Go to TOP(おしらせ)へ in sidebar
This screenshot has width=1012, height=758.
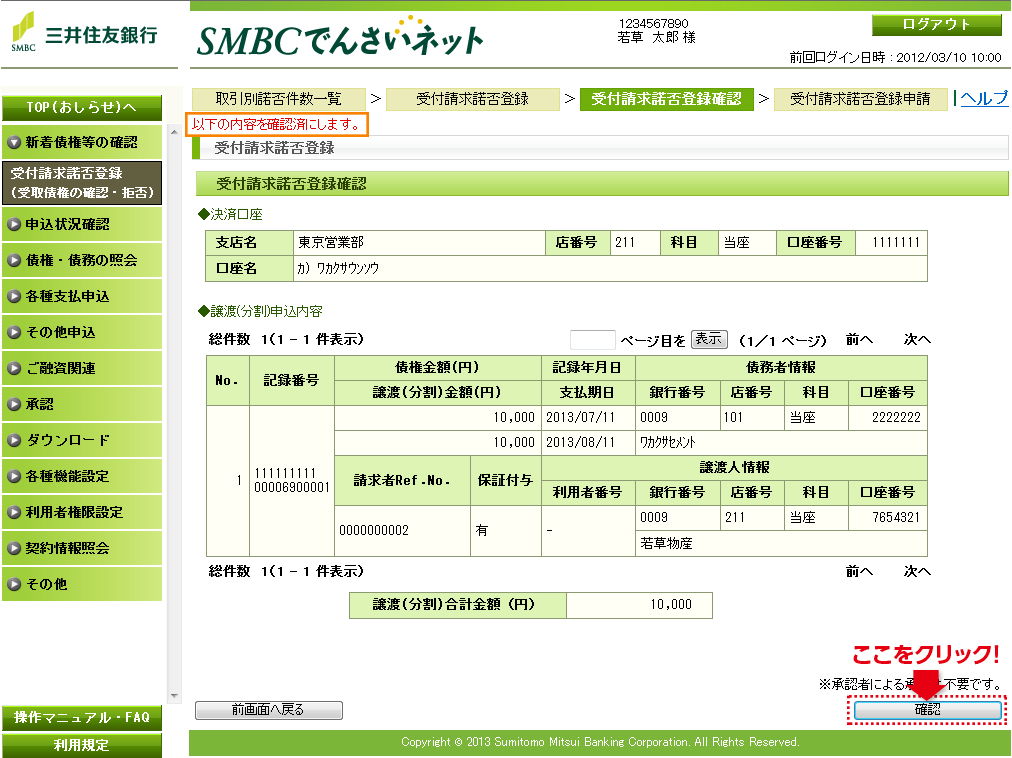tap(82, 107)
